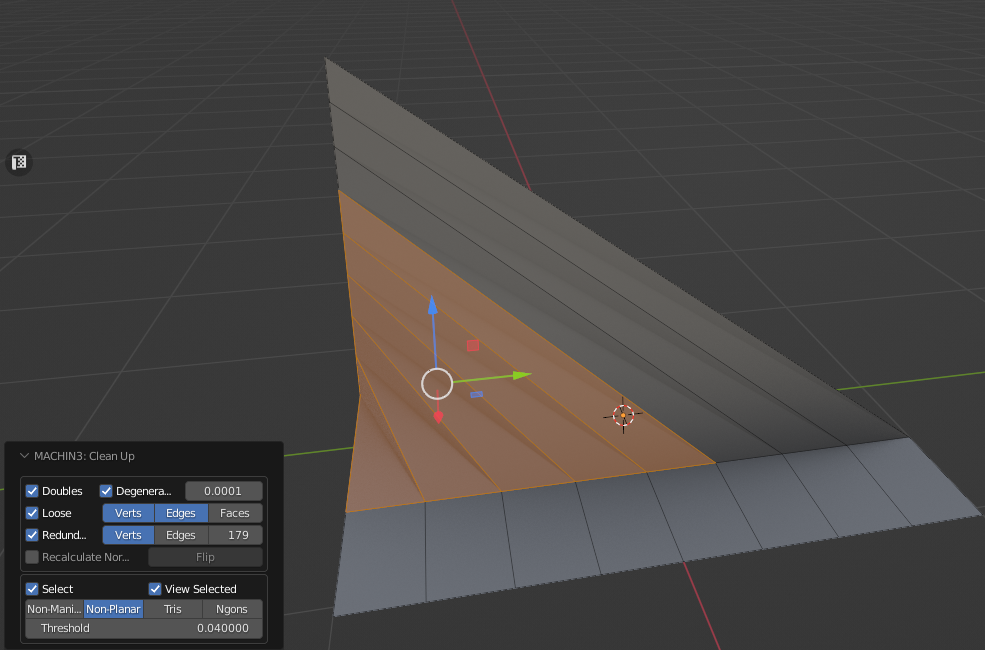Click the white gizmo center circle
985x650 pixels.
pos(437,384)
